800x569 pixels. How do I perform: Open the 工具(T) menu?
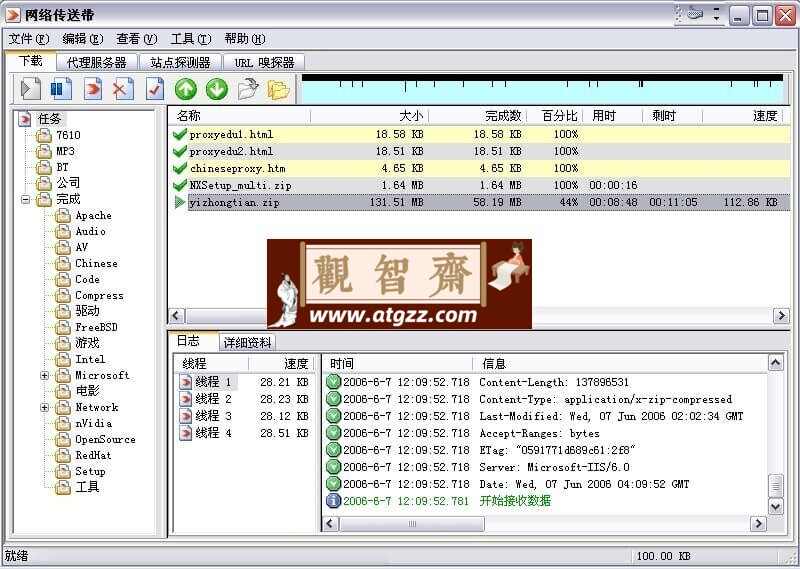coord(190,39)
